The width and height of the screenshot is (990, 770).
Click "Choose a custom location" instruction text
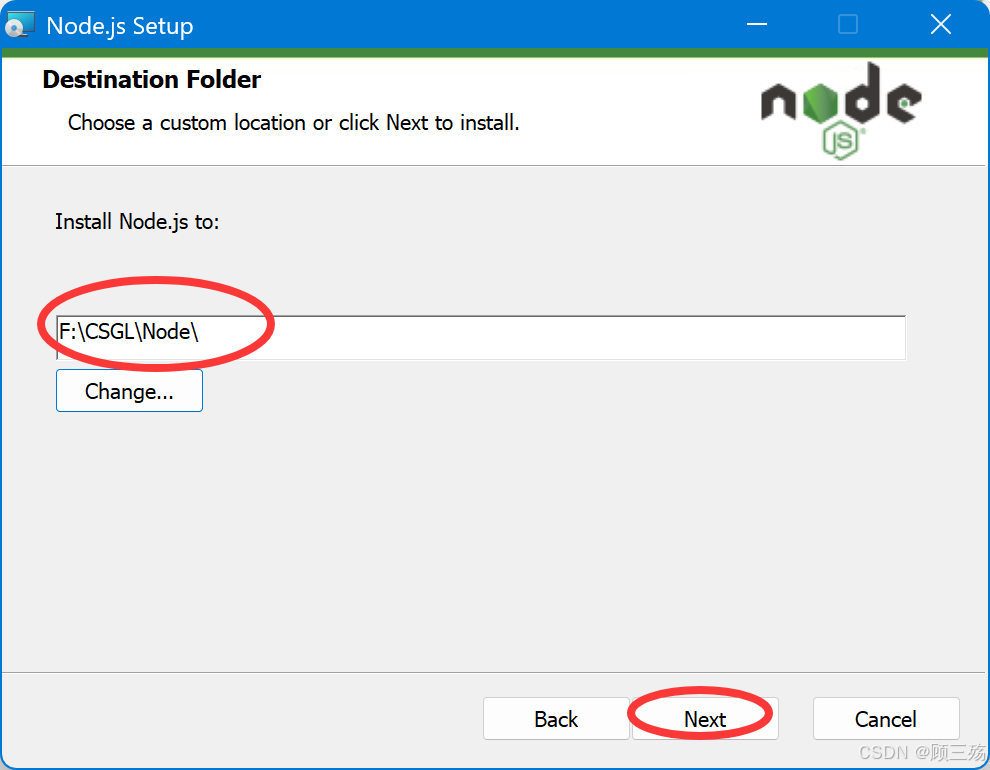(x=293, y=122)
